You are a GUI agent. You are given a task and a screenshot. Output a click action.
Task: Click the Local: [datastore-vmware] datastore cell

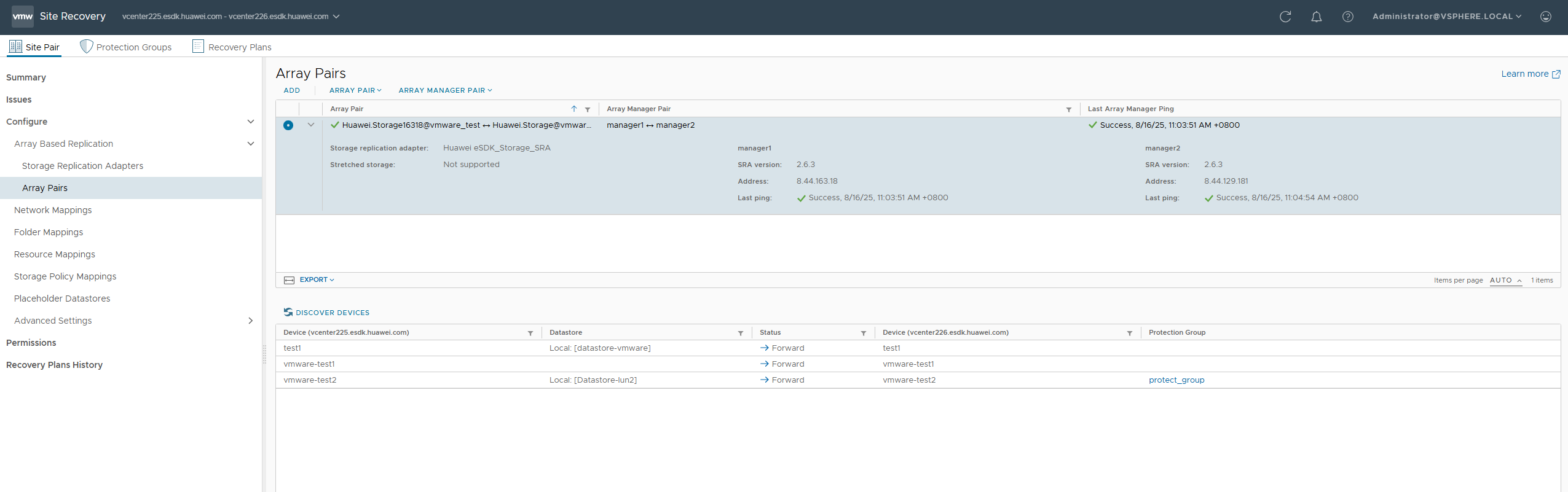pyautogui.click(x=600, y=348)
